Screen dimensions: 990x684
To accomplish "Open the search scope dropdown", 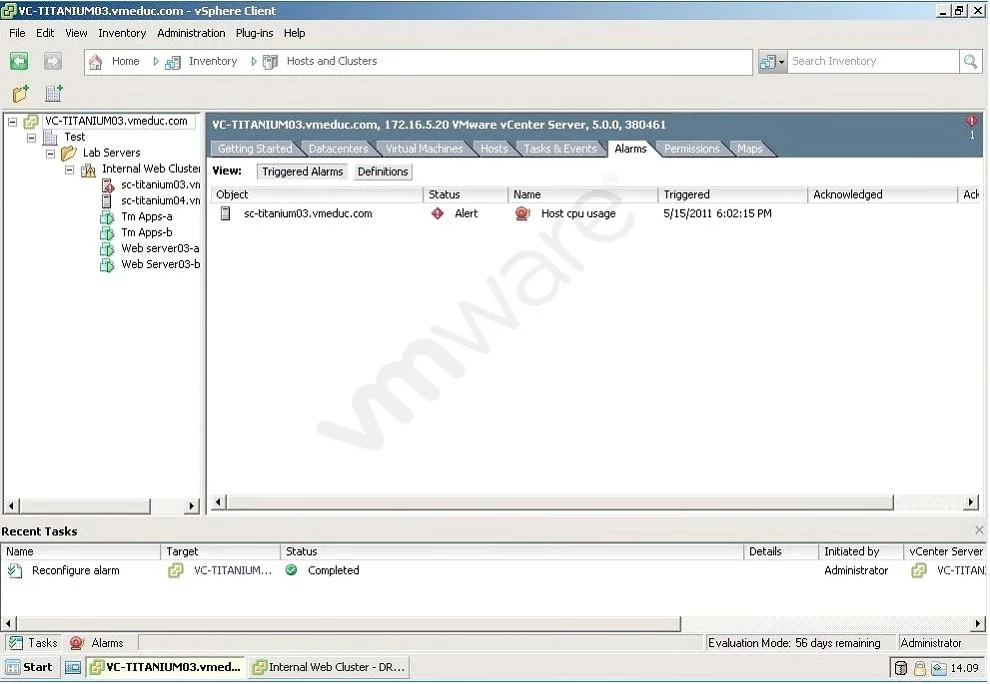I will 773,61.
